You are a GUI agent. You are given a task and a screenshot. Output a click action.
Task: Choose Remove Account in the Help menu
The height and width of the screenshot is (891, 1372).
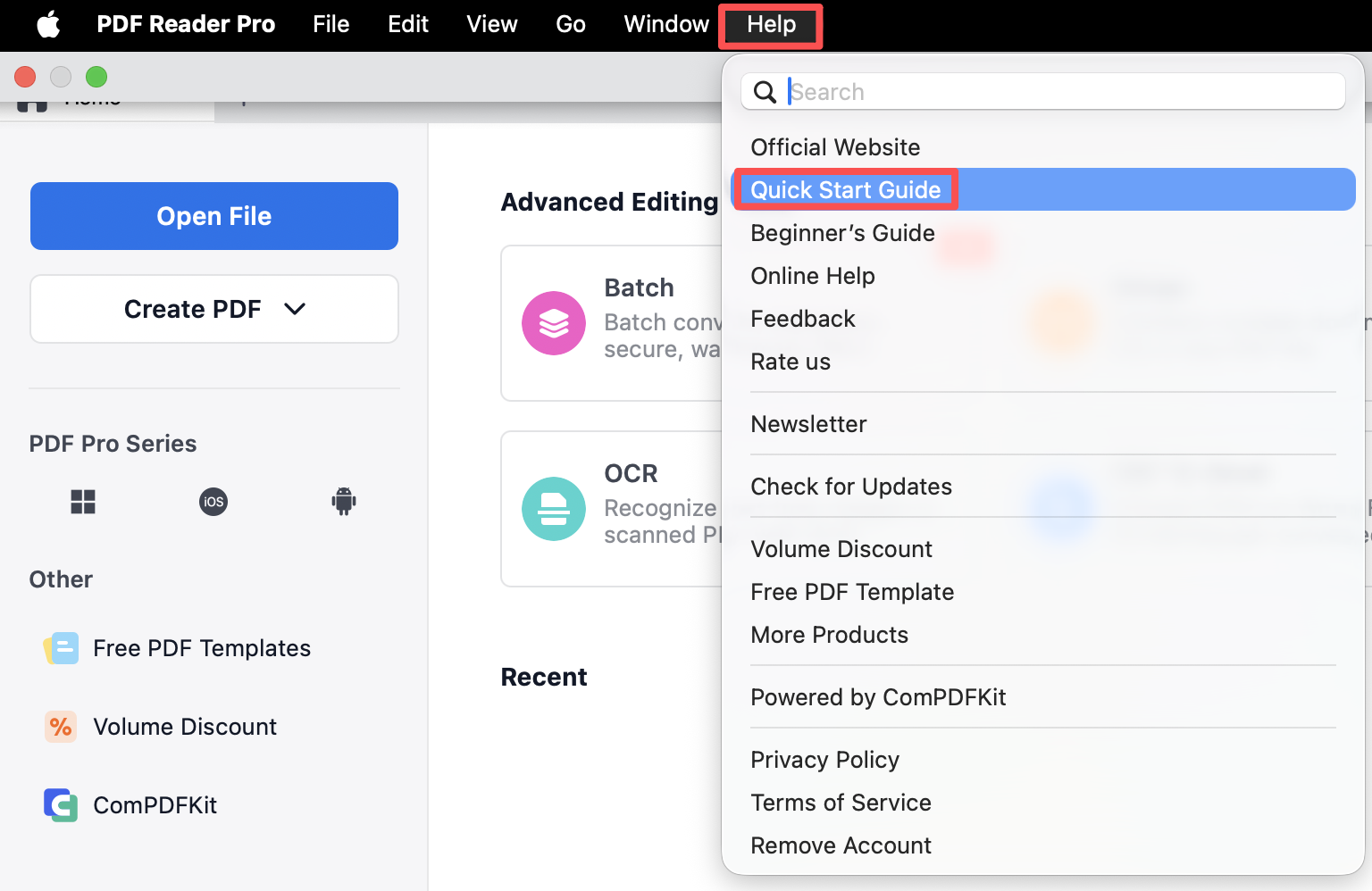841,845
